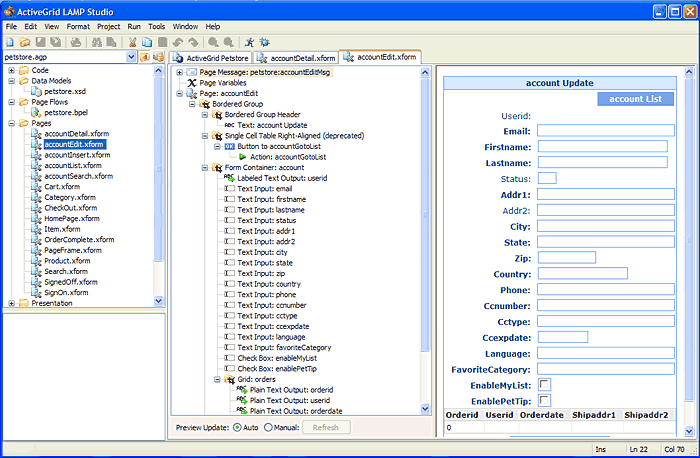
Task: Click the Zoom in magnifier toolbar icon
Action: (x=214, y=42)
